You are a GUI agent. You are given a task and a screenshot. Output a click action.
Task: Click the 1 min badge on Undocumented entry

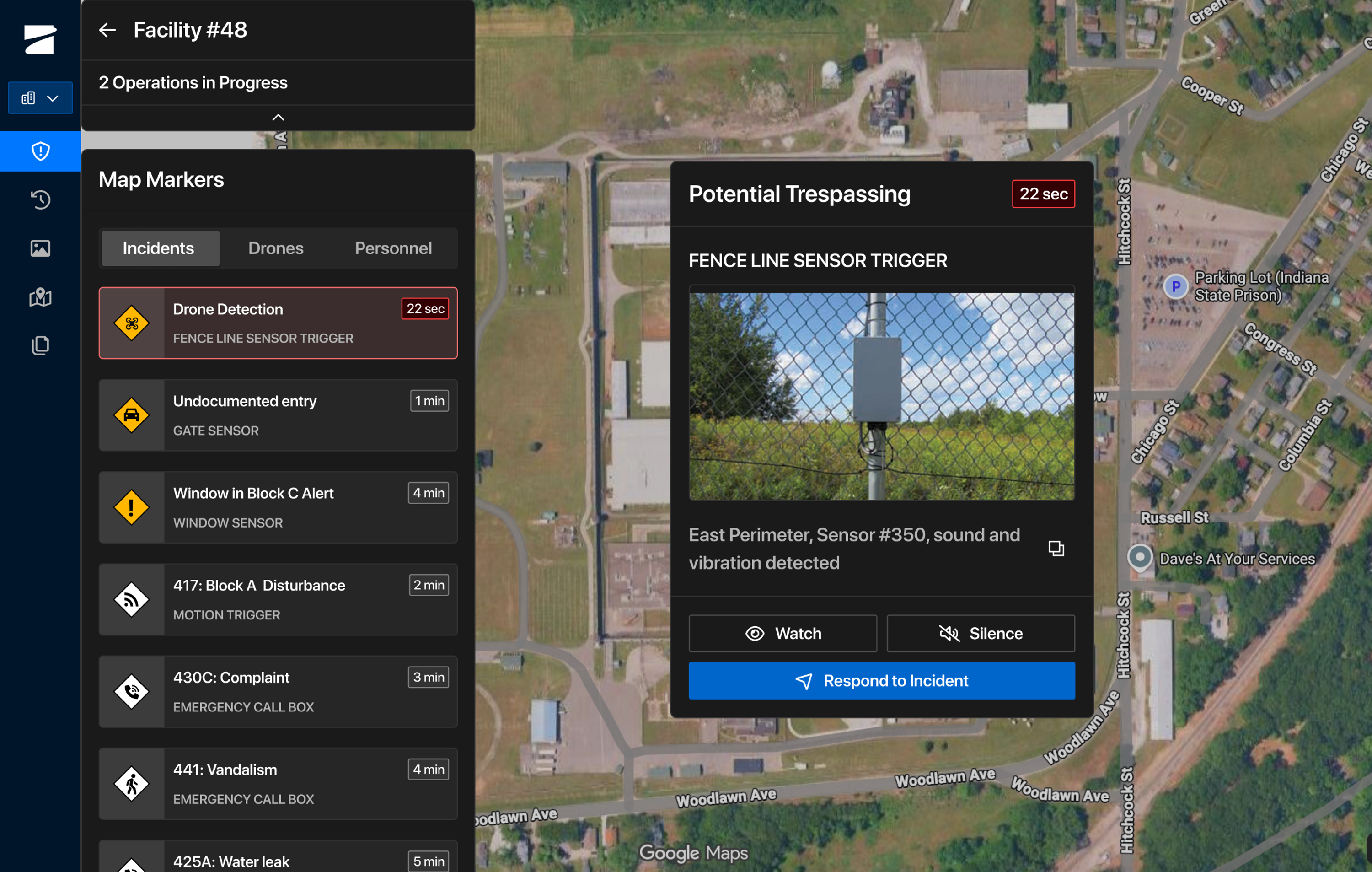pos(429,401)
